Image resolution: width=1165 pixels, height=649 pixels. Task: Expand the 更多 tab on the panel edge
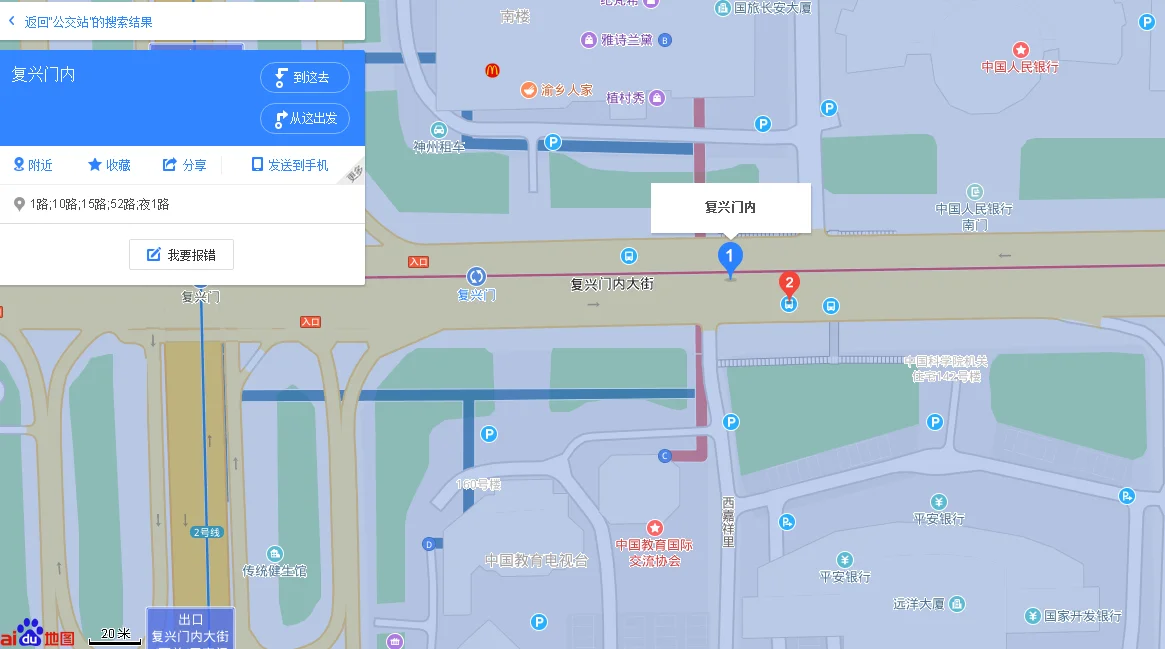coord(356,172)
